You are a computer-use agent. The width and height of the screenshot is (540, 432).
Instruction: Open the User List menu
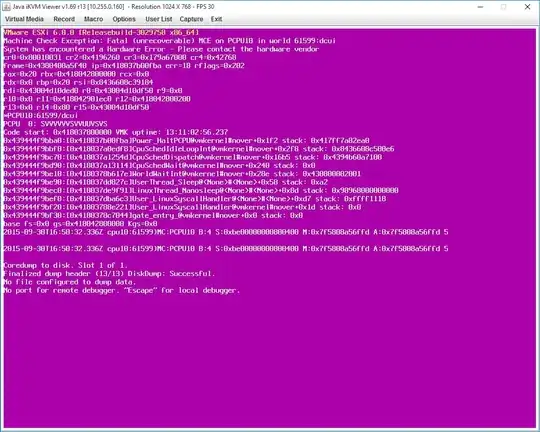(x=158, y=19)
